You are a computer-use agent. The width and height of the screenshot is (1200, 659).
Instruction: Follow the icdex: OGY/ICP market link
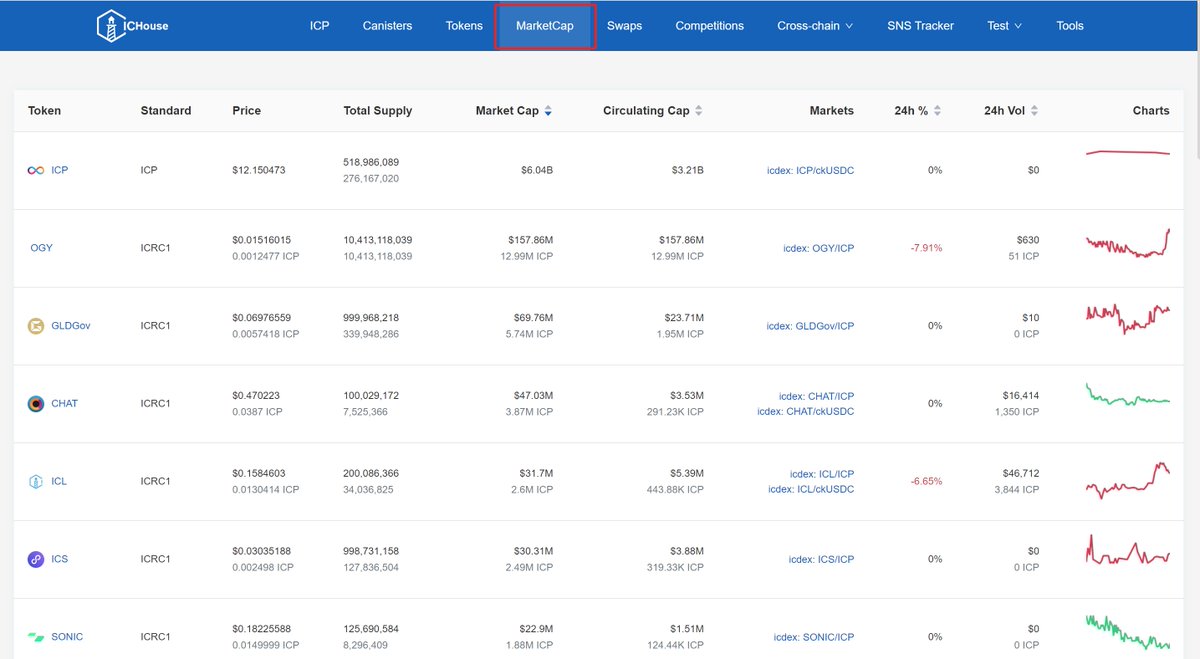point(819,248)
